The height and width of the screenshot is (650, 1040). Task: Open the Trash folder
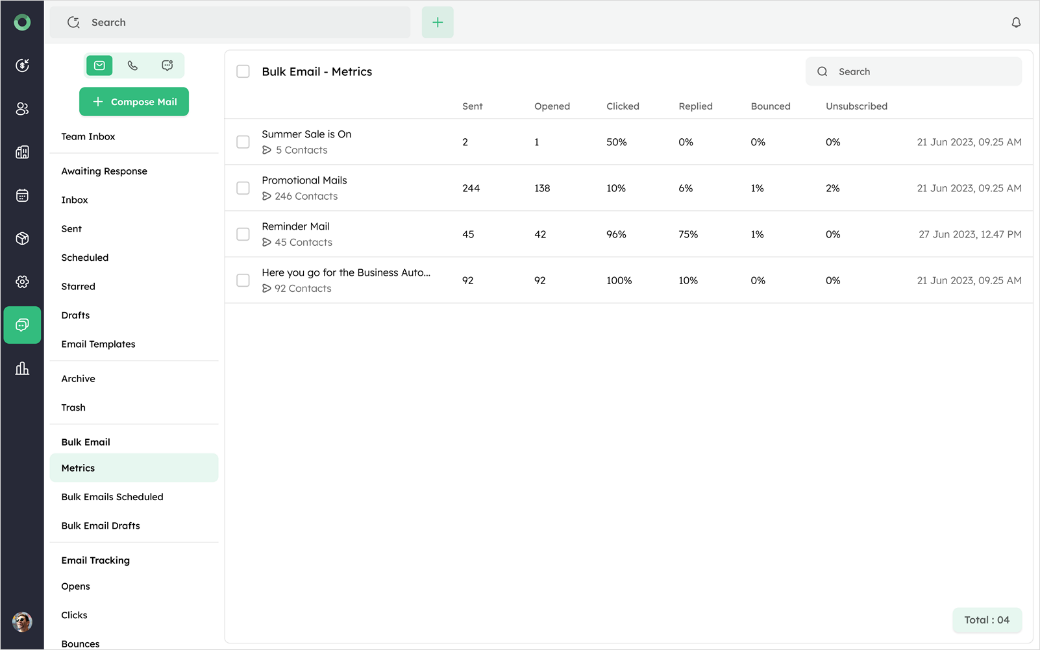73,408
